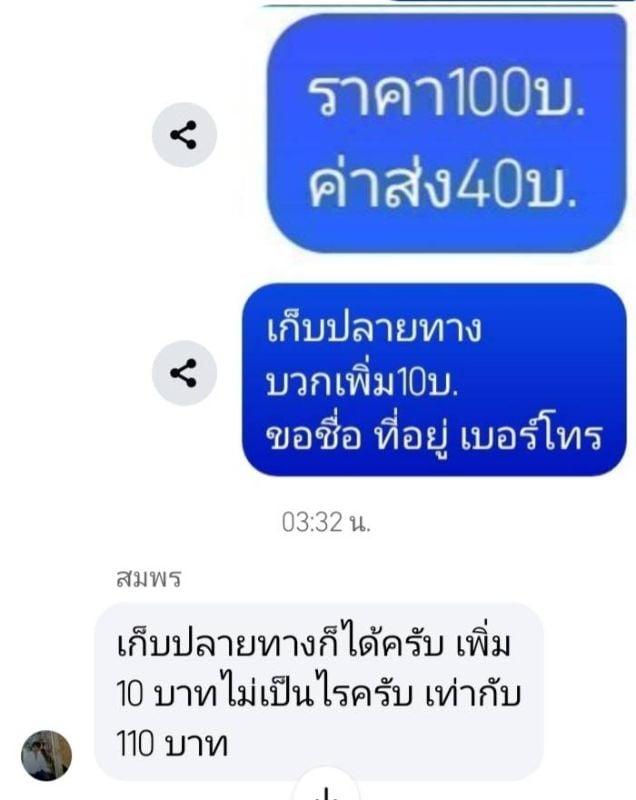The image size is (636, 800).
Task: Jump to latest message via down-arrow button
Action: (x=326, y=788)
